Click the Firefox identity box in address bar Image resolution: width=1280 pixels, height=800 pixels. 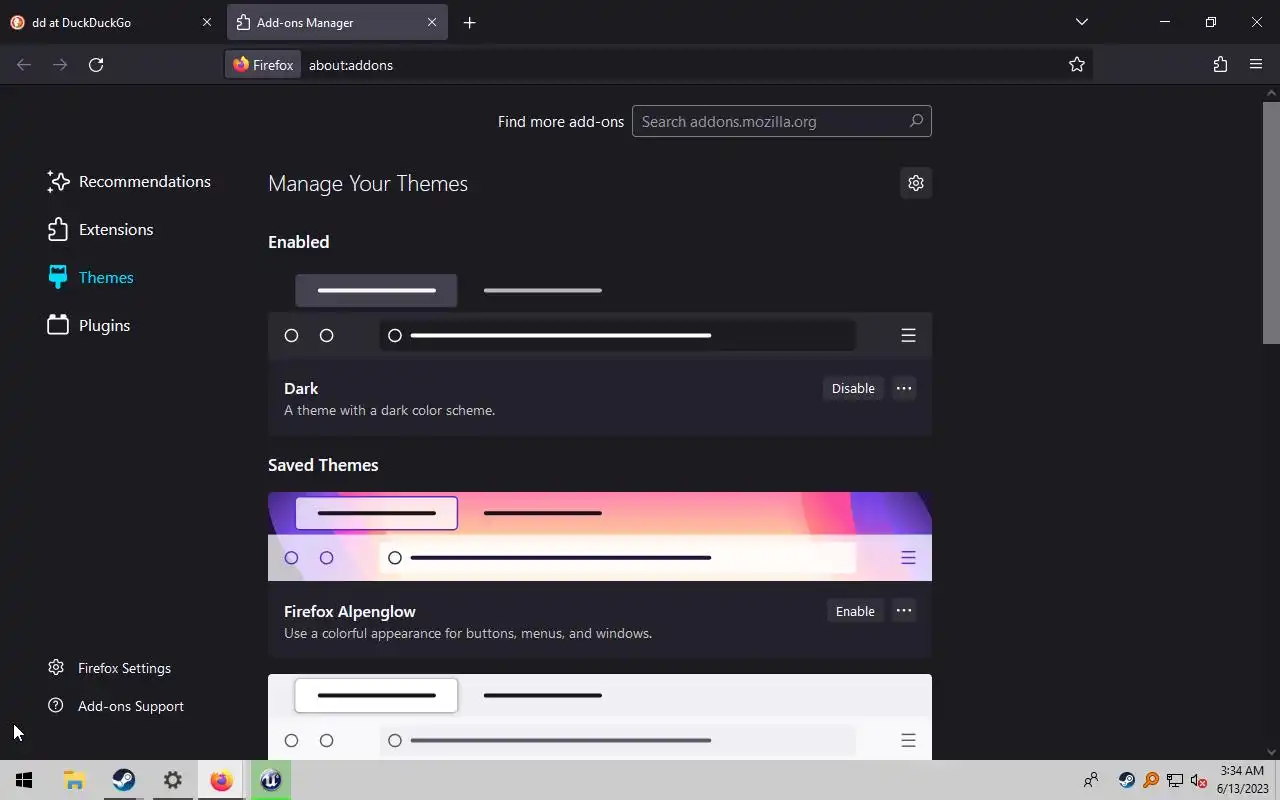click(x=263, y=65)
